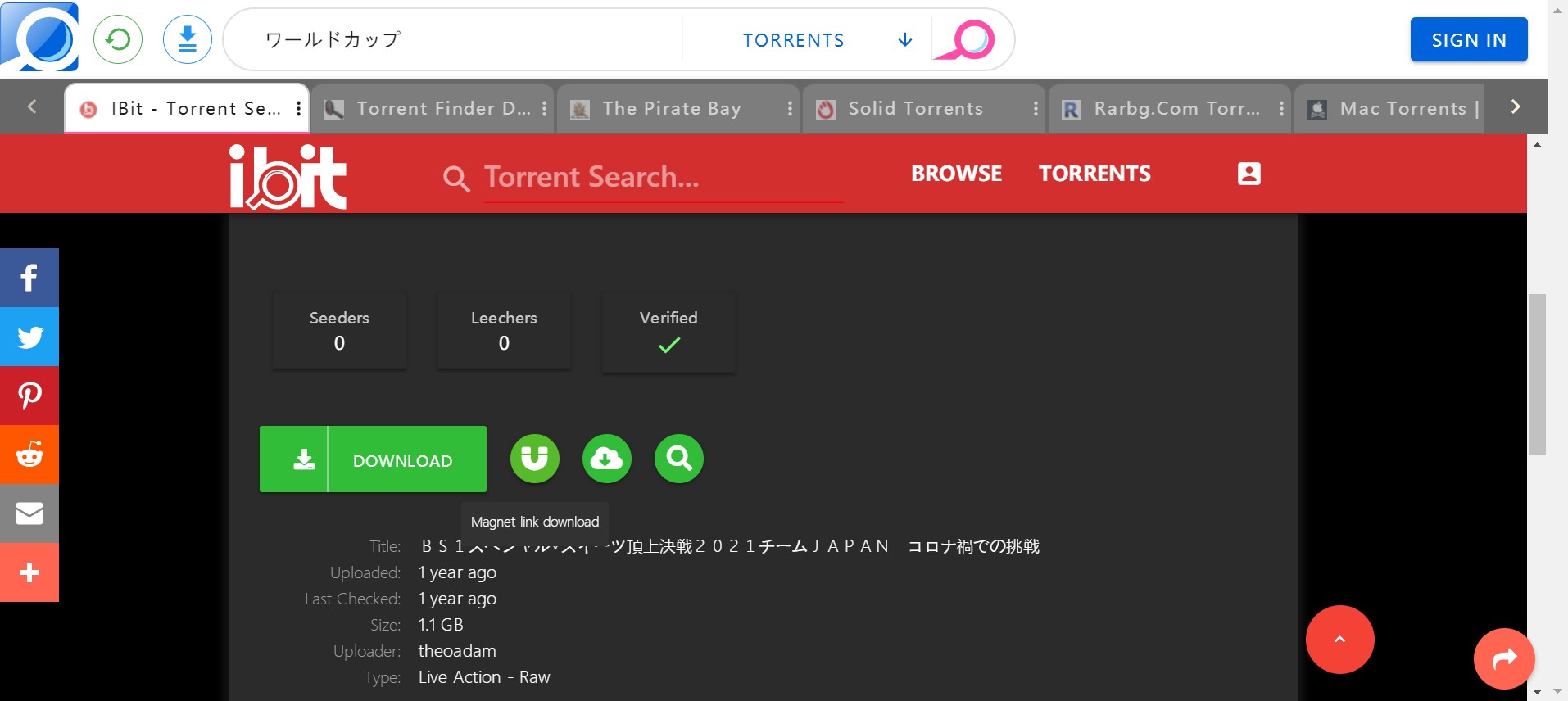Viewport: 1568px width, 701px height.
Task: Share the page on Reddit
Action: 29,455
